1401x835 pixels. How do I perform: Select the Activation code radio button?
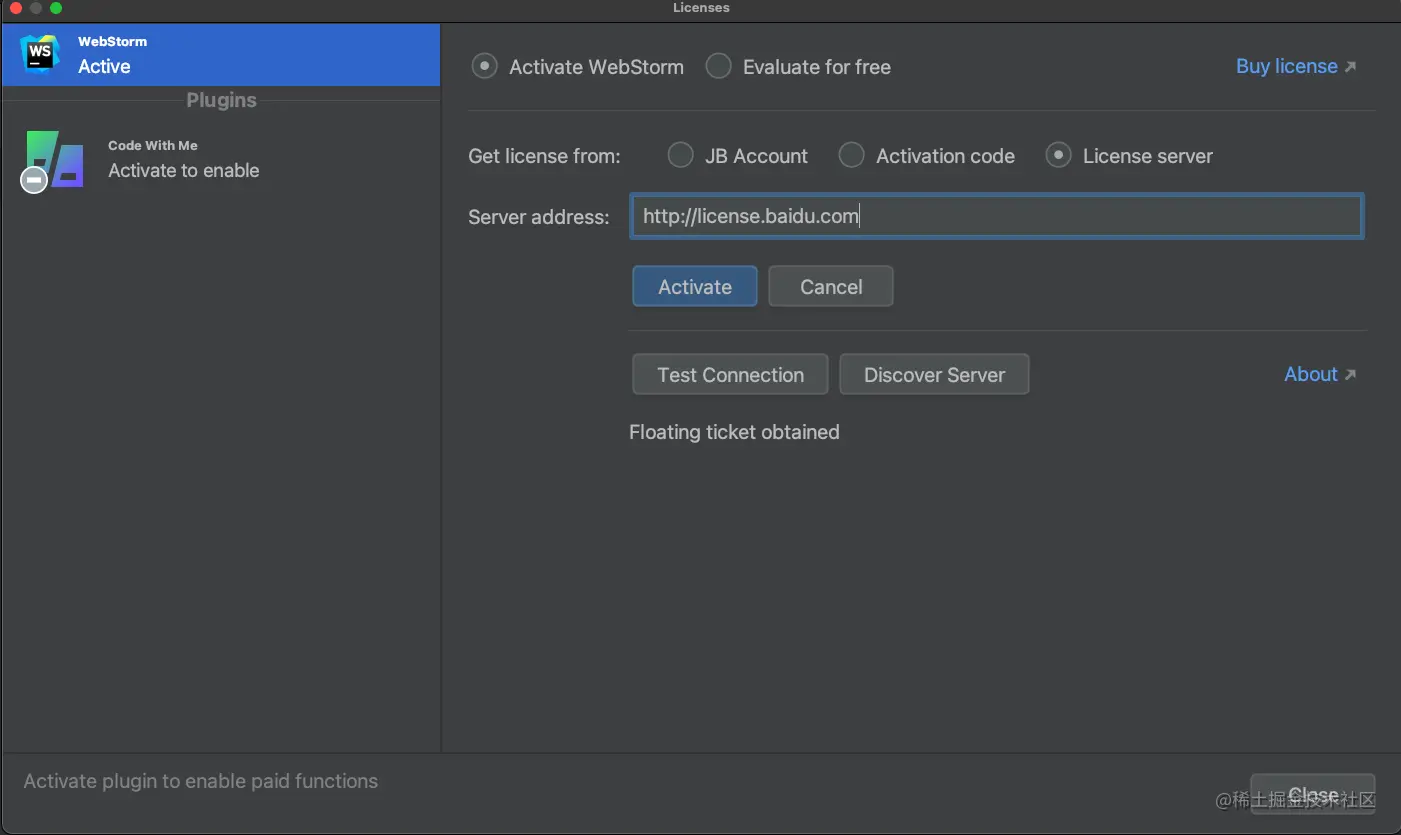click(x=851, y=156)
